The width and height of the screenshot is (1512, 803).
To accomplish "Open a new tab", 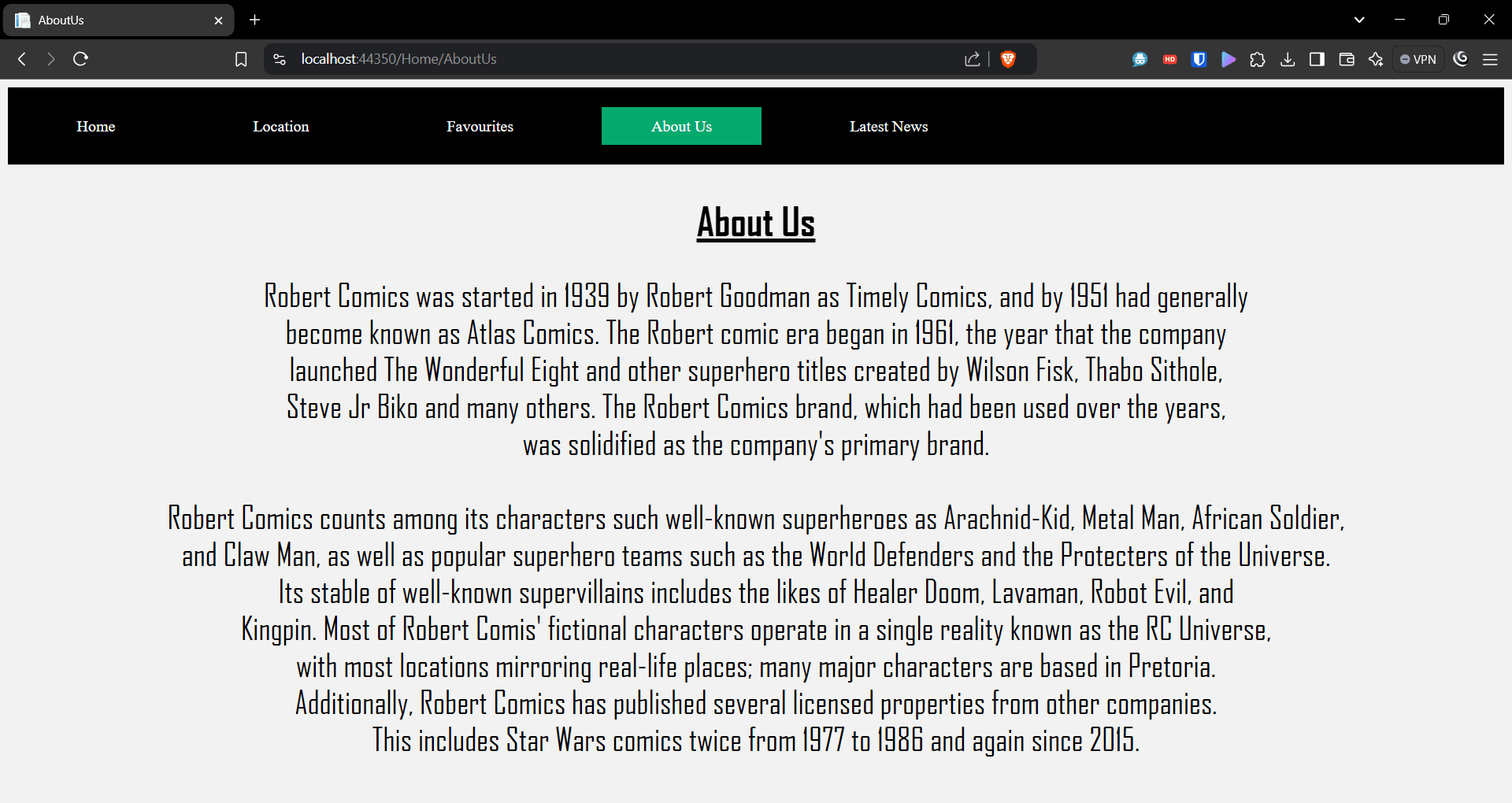I will (x=254, y=20).
